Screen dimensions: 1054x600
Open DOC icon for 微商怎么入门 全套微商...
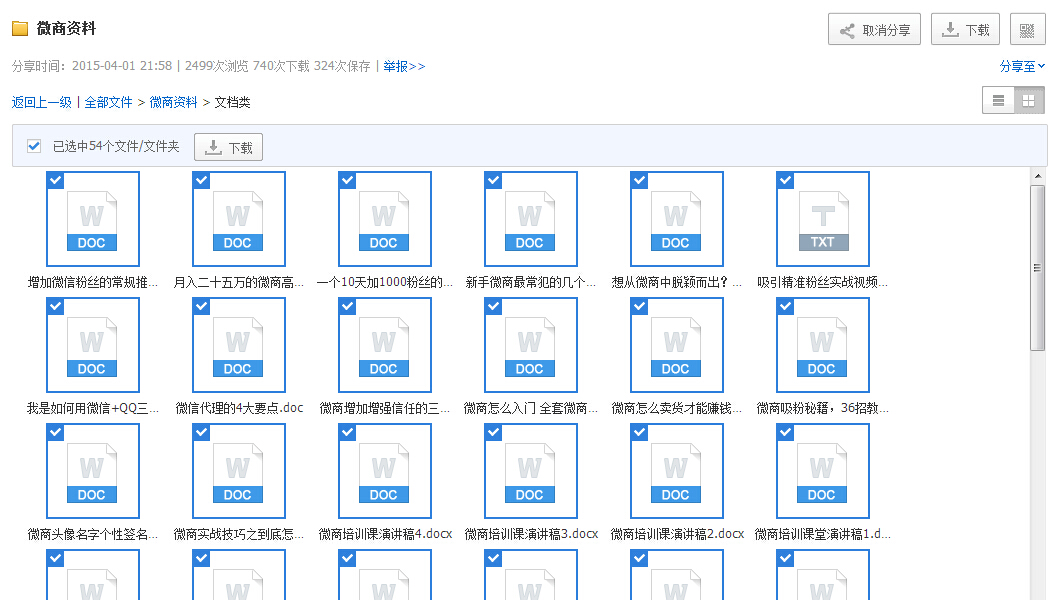coord(530,345)
